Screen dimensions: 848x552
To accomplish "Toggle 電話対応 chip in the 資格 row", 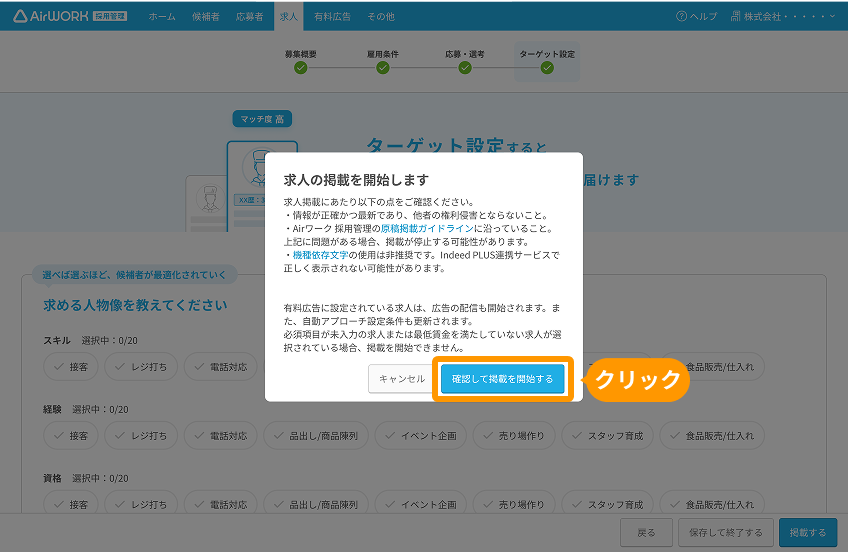I will click(x=221, y=504).
